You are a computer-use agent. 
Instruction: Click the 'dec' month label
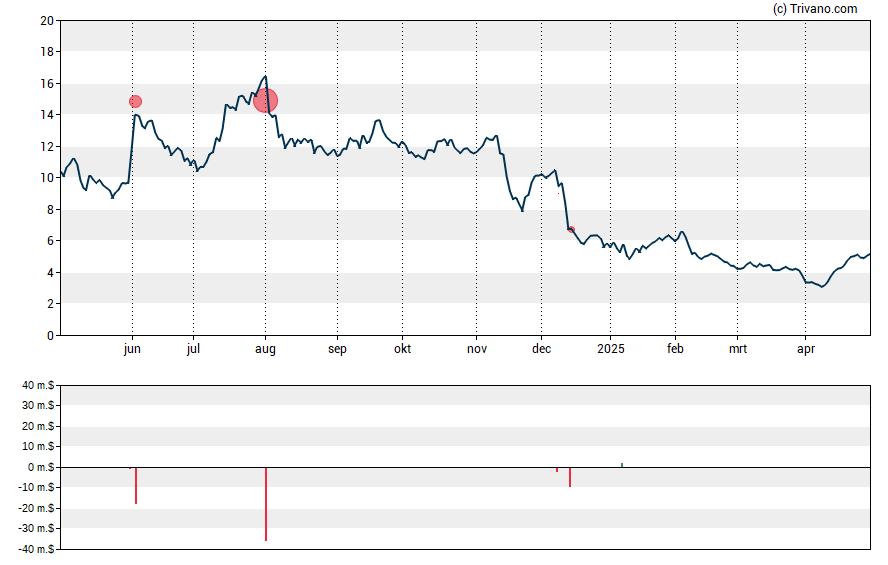pos(541,349)
